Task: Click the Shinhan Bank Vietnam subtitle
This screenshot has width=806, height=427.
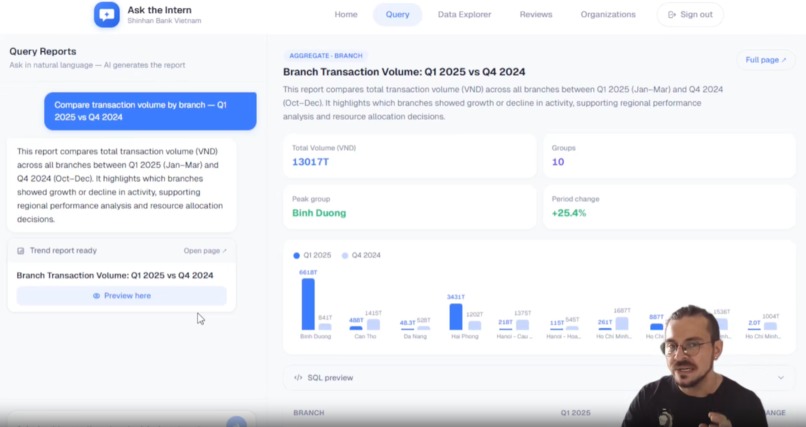Action: click(164, 21)
